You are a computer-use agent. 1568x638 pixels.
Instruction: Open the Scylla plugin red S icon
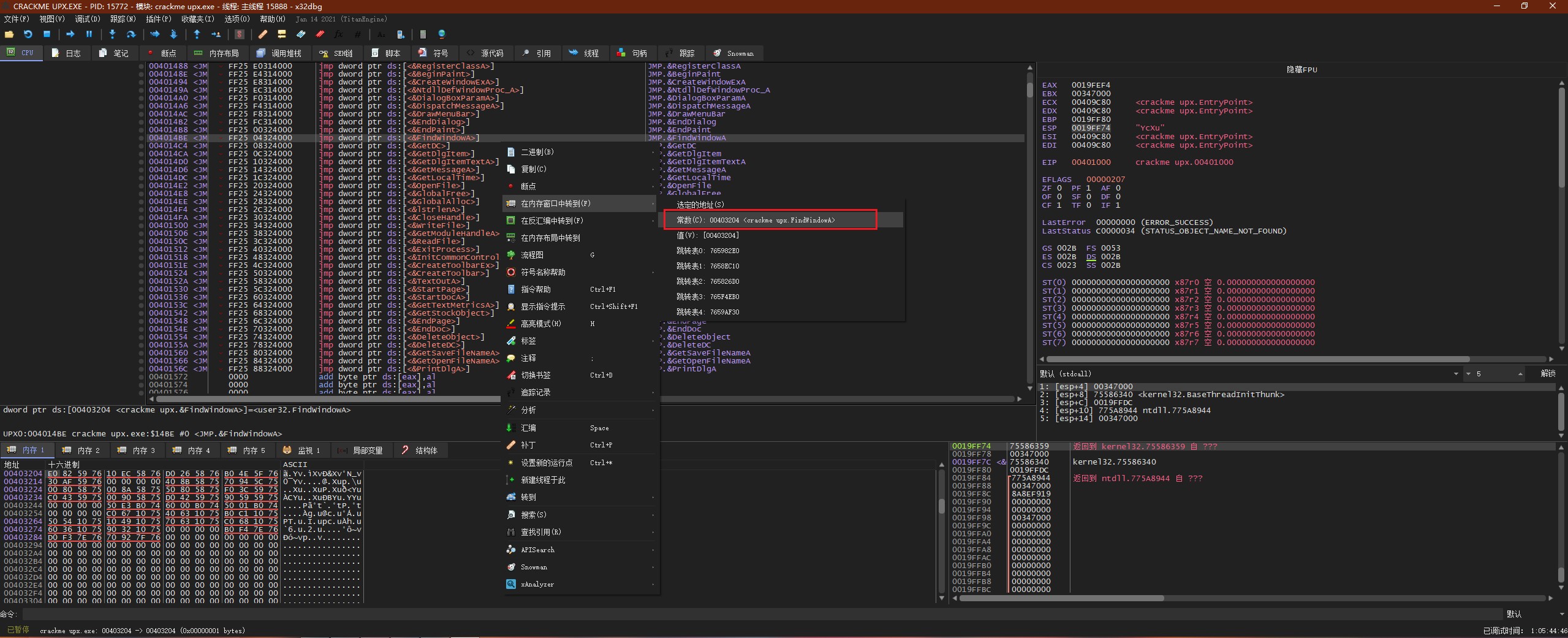pyautogui.click(x=240, y=34)
